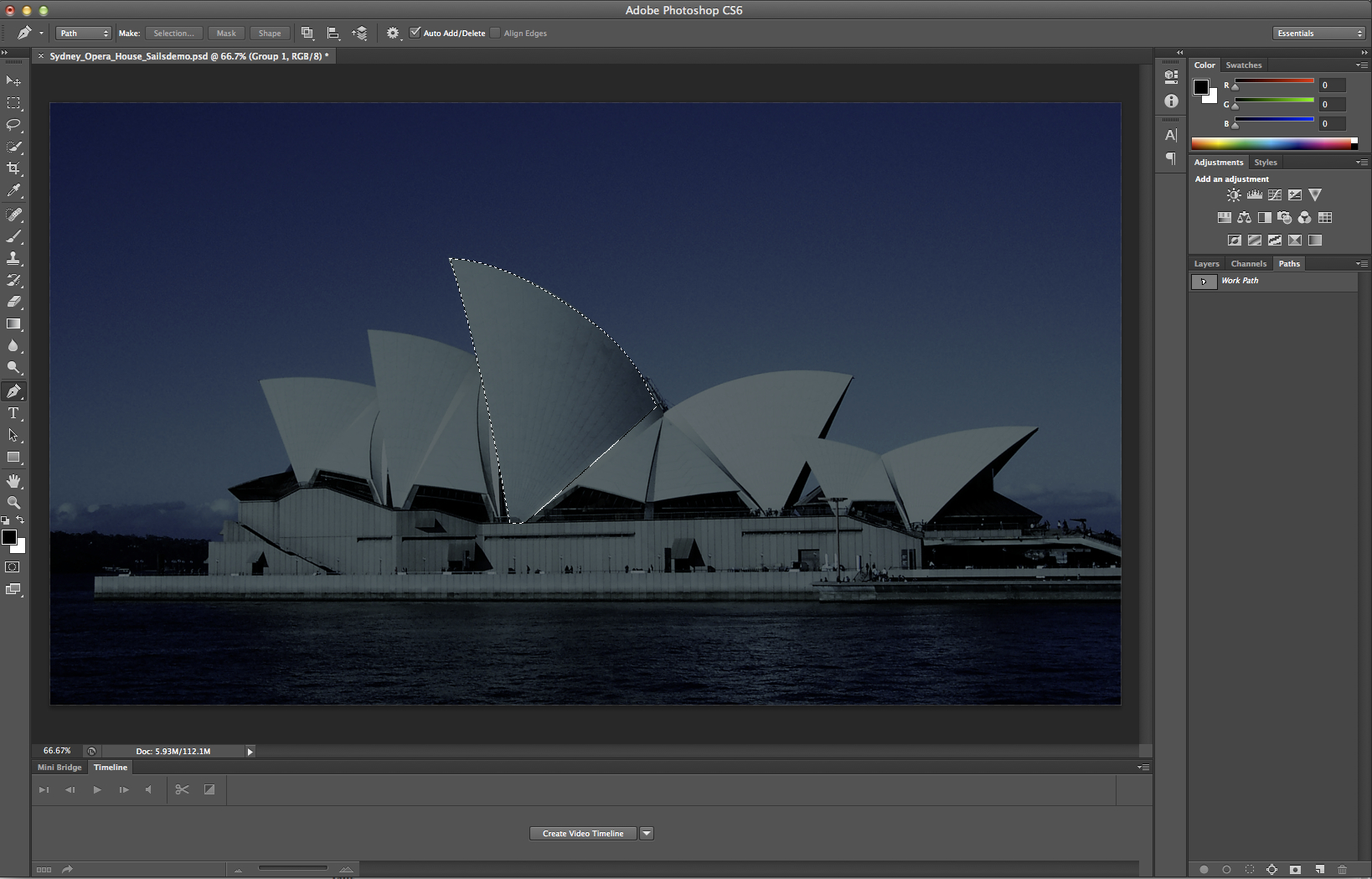1372x879 pixels.
Task: Add a Brightness/Contrast adjustment
Action: [x=1234, y=195]
